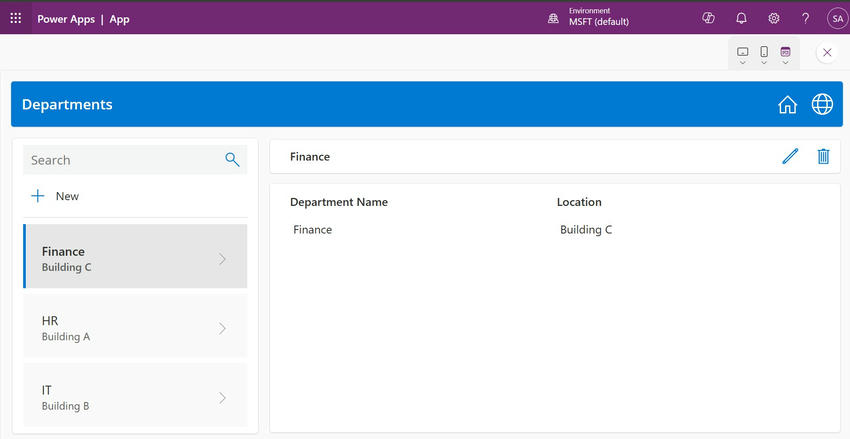
Task: Click the Building C location value
Action: coord(586,230)
